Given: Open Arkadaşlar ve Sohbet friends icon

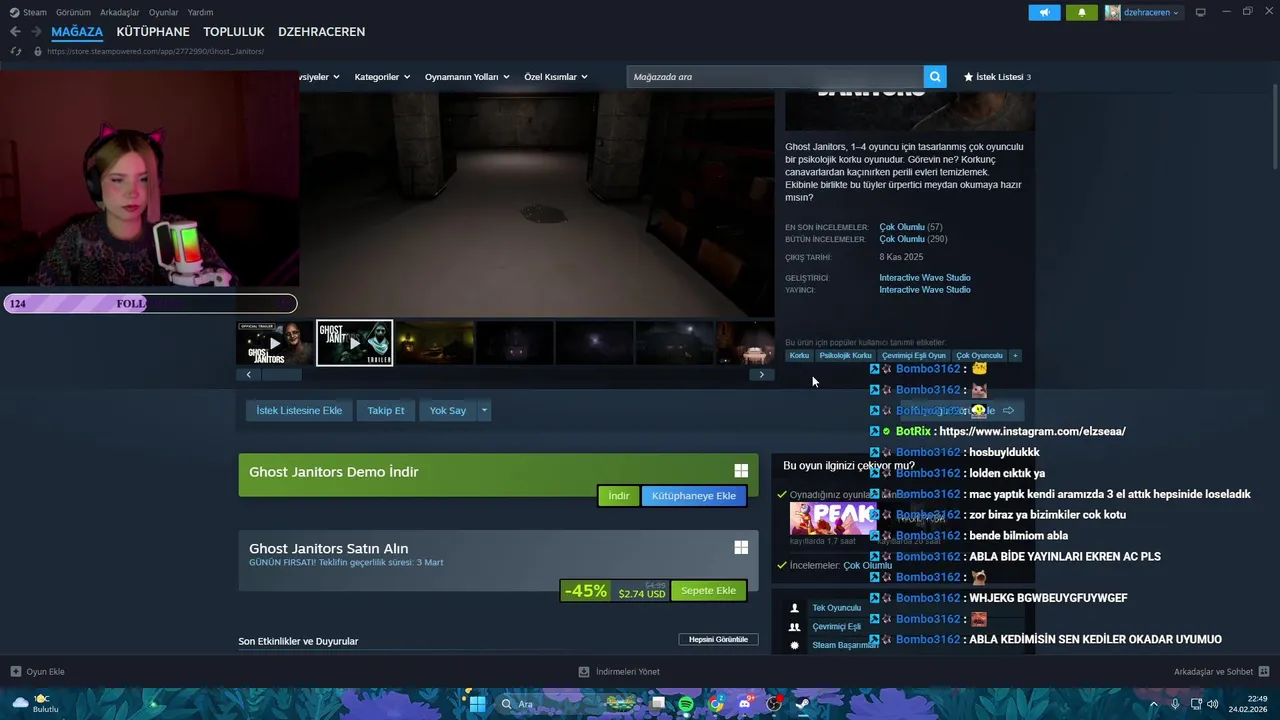Looking at the screenshot, I should (1263, 672).
